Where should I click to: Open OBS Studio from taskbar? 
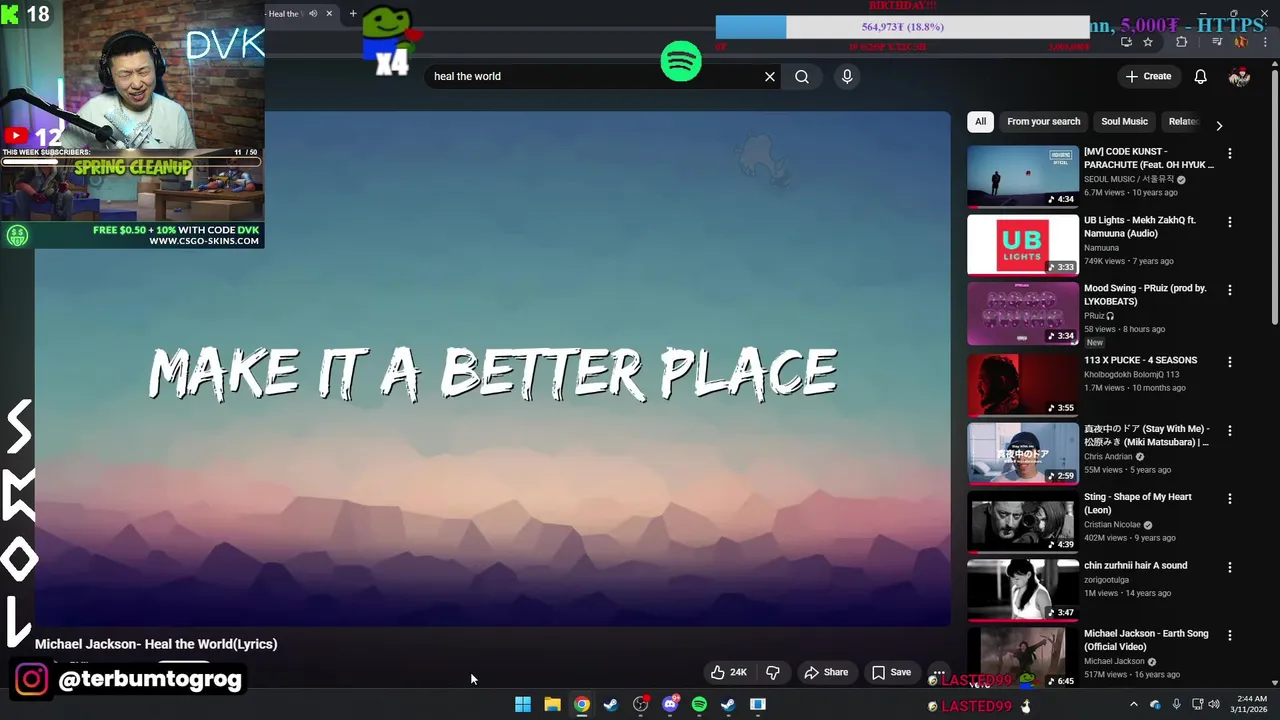[640, 705]
